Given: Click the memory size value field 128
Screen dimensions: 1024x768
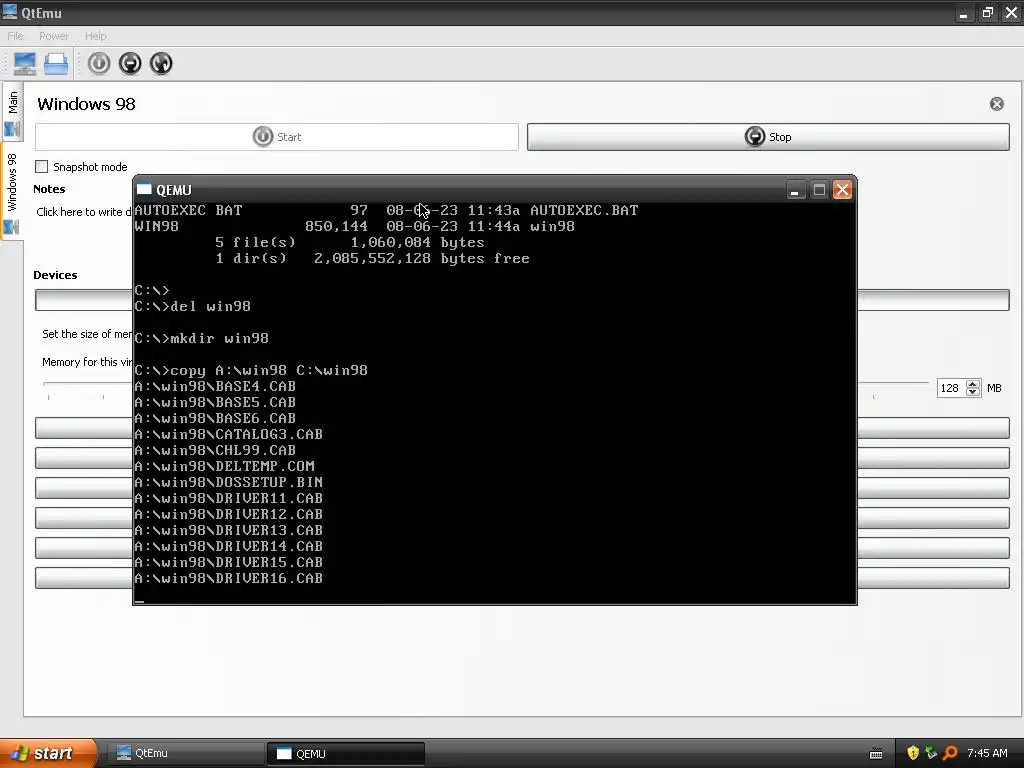Looking at the screenshot, I should coord(950,388).
